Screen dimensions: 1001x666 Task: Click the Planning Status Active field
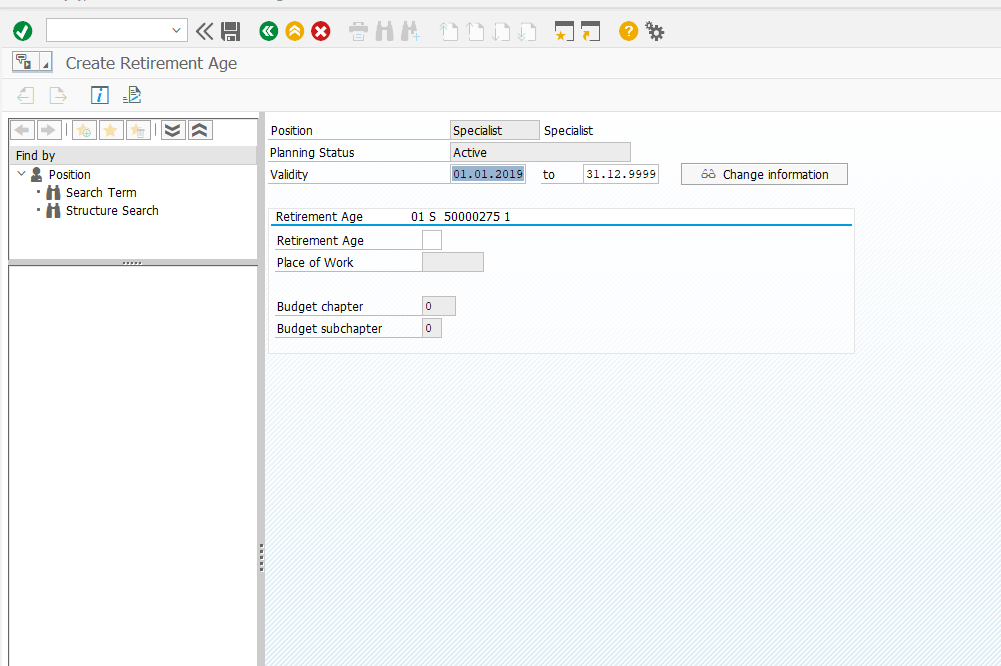(x=540, y=152)
